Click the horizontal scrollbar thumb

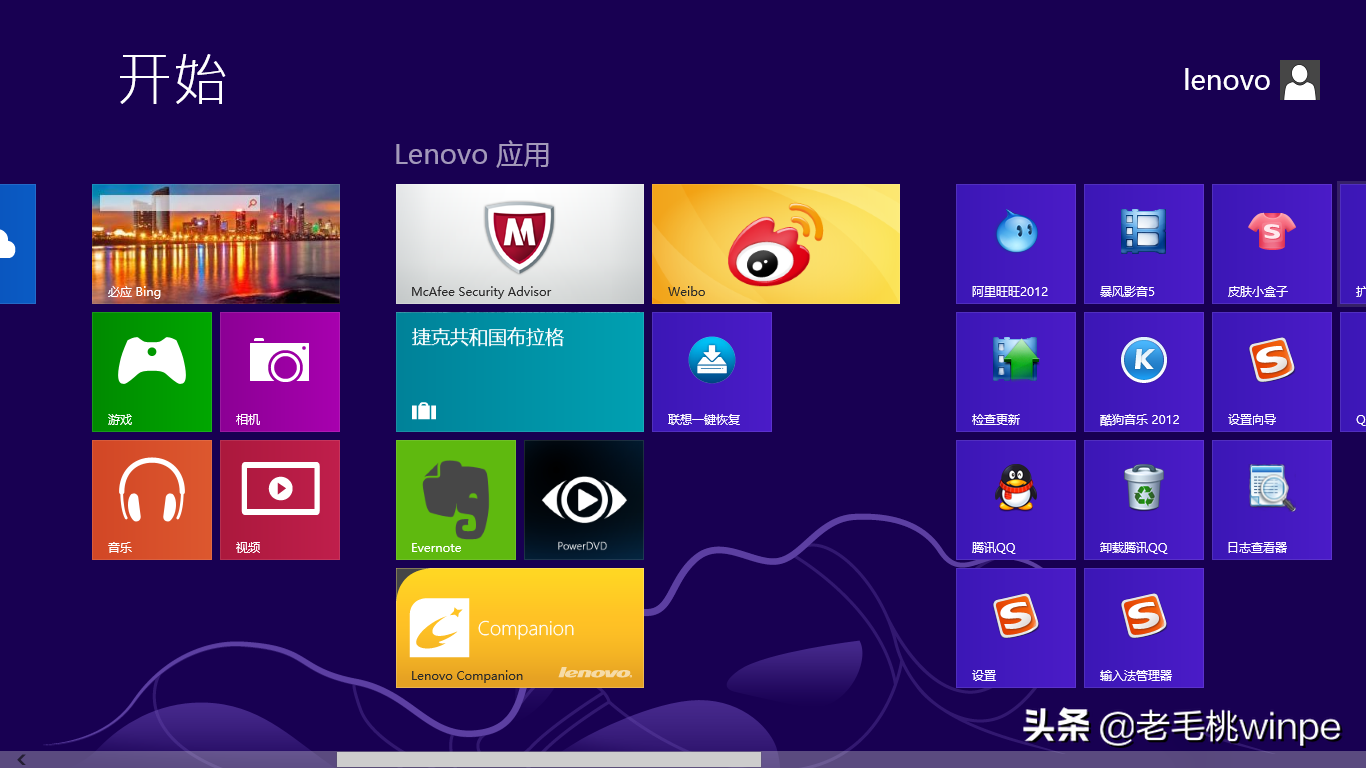[549, 760]
